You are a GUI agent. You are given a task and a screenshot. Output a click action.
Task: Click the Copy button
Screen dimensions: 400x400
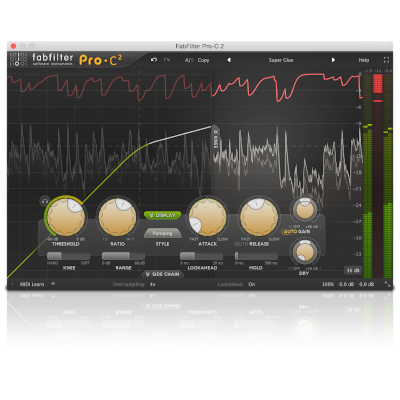coord(203,60)
